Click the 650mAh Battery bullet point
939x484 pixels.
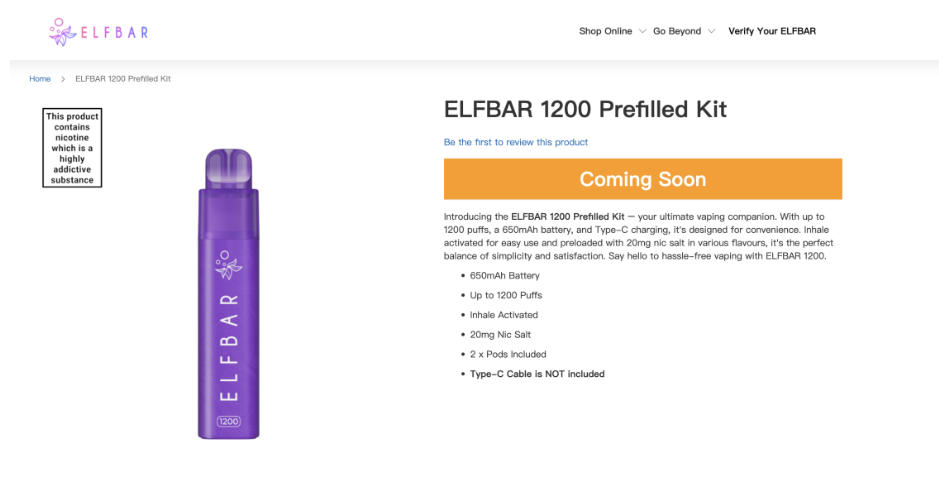click(x=505, y=275)
